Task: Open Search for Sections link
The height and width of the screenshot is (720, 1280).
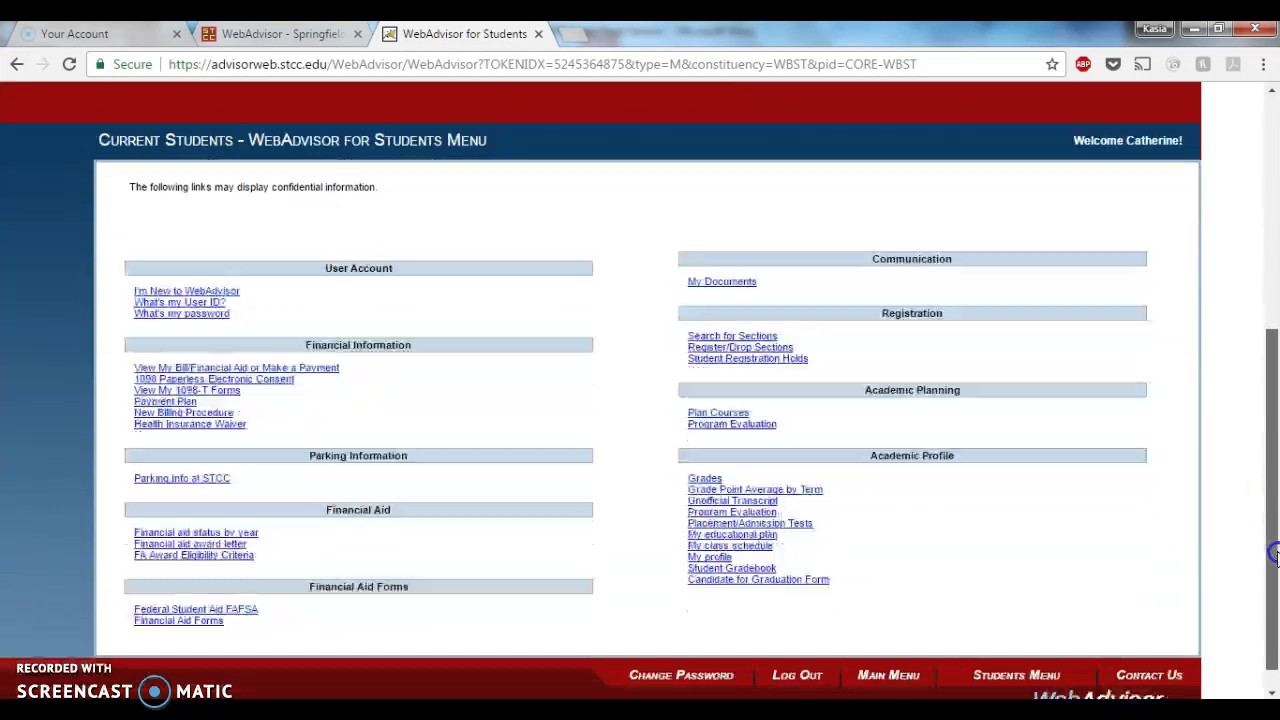Action: pyautogui.click(x=732, y=336)
